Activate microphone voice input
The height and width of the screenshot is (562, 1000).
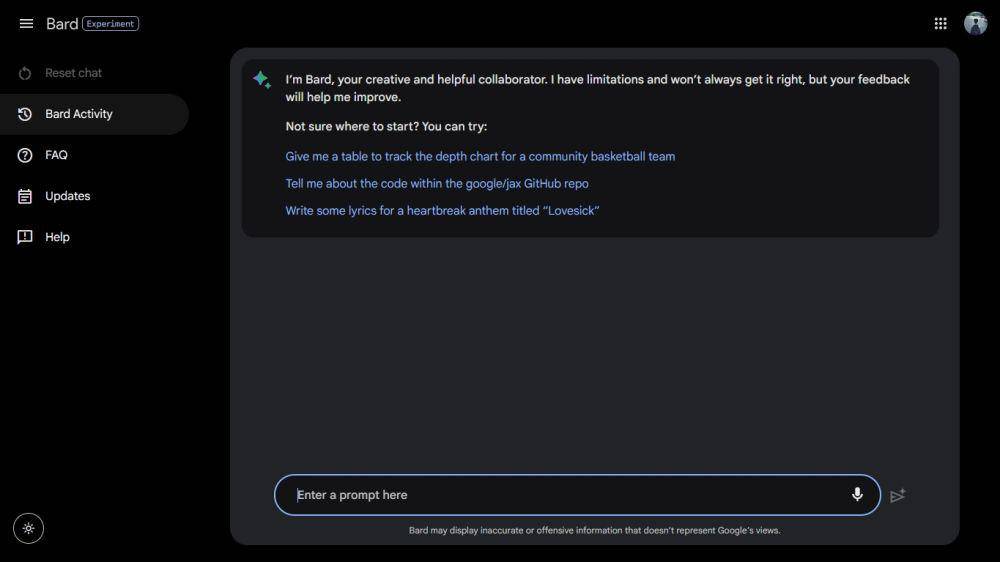(857, 494)
